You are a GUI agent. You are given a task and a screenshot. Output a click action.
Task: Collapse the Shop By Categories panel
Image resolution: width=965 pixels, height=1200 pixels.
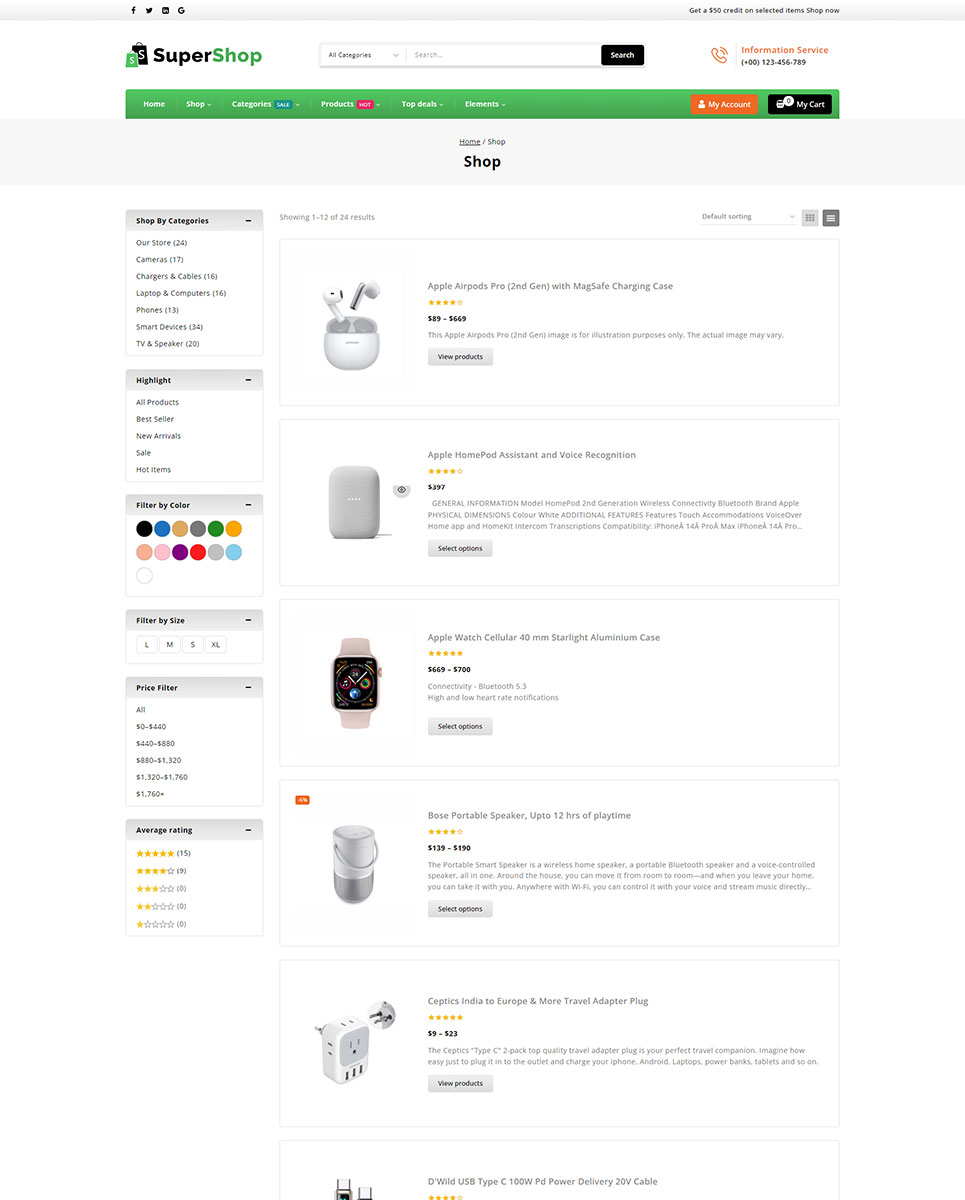click(248, 221)
